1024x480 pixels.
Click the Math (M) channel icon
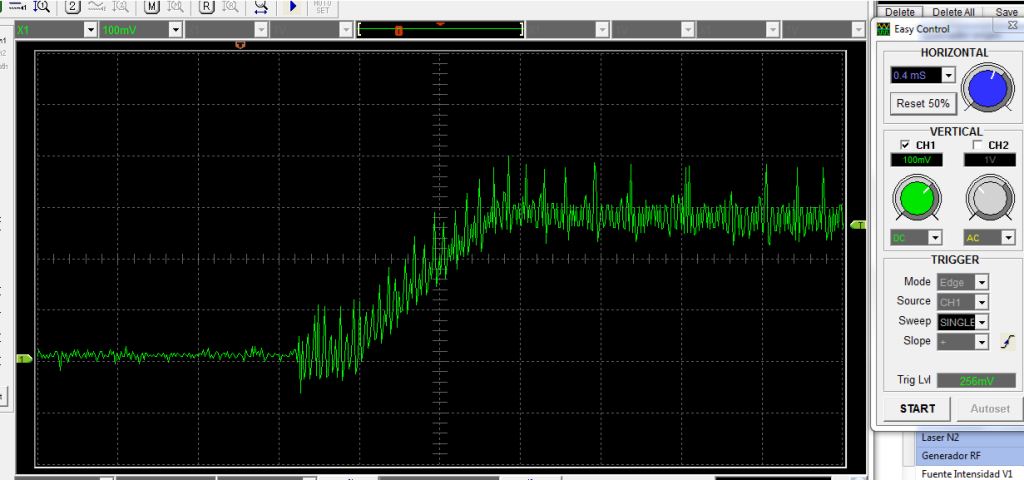[x=151, y=6]
